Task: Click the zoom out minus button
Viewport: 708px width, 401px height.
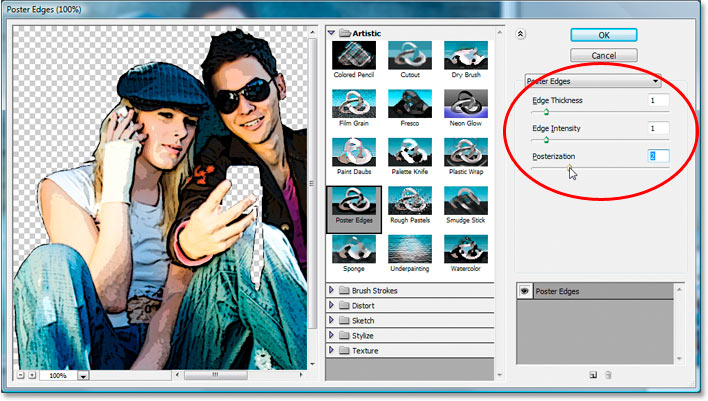Action: point(21,375)
